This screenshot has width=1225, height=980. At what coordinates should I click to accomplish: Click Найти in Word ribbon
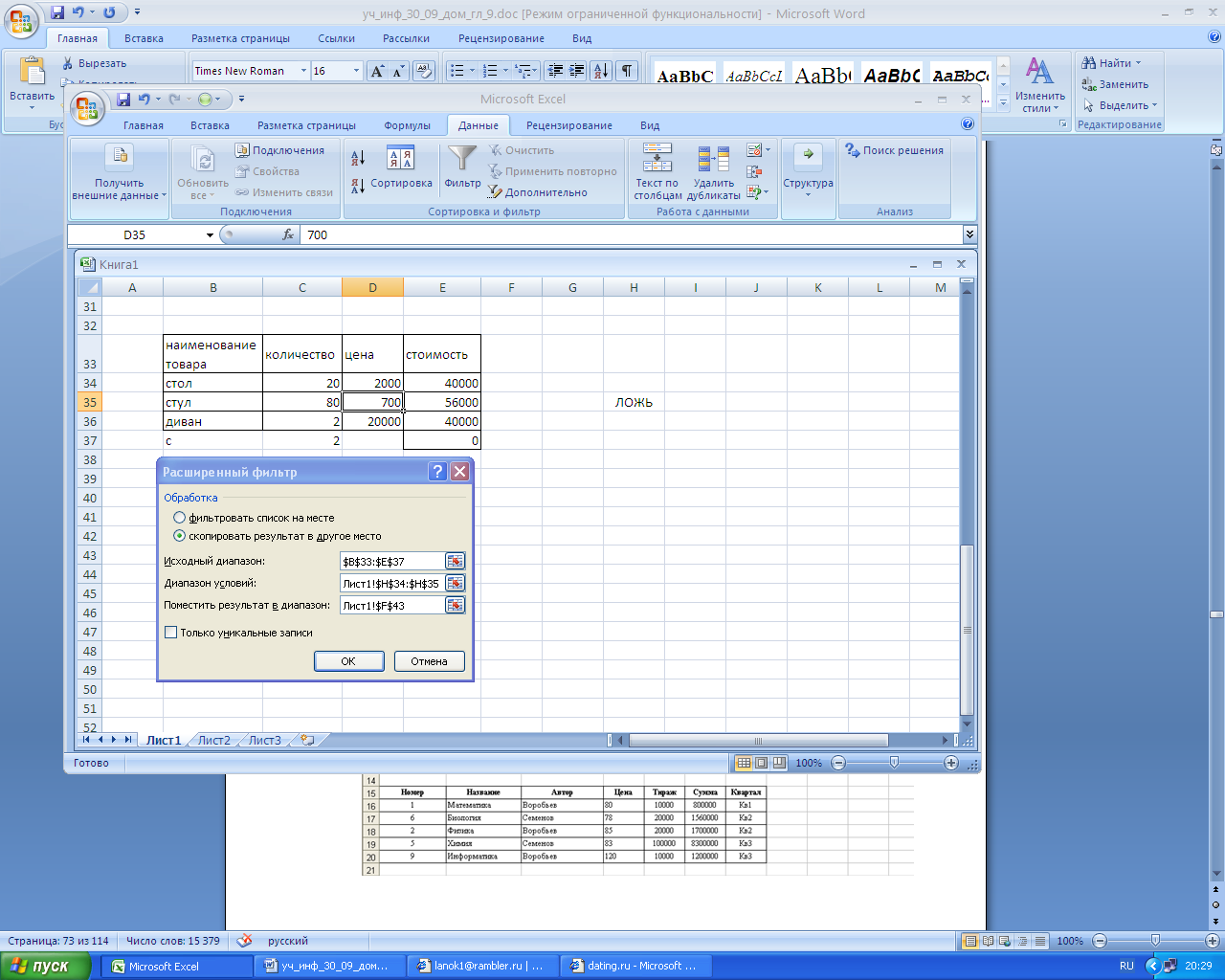1112,63
